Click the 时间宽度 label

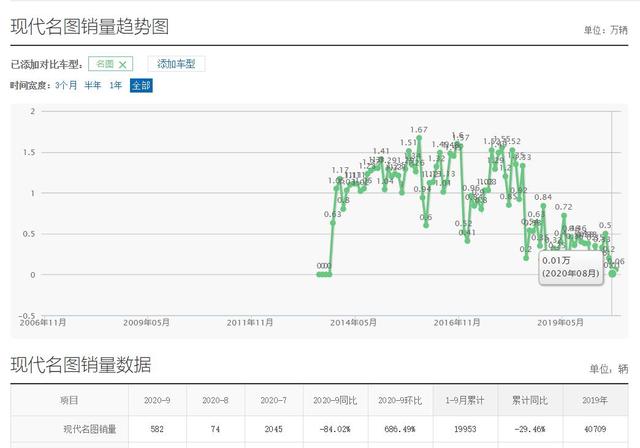click(31, 85)
